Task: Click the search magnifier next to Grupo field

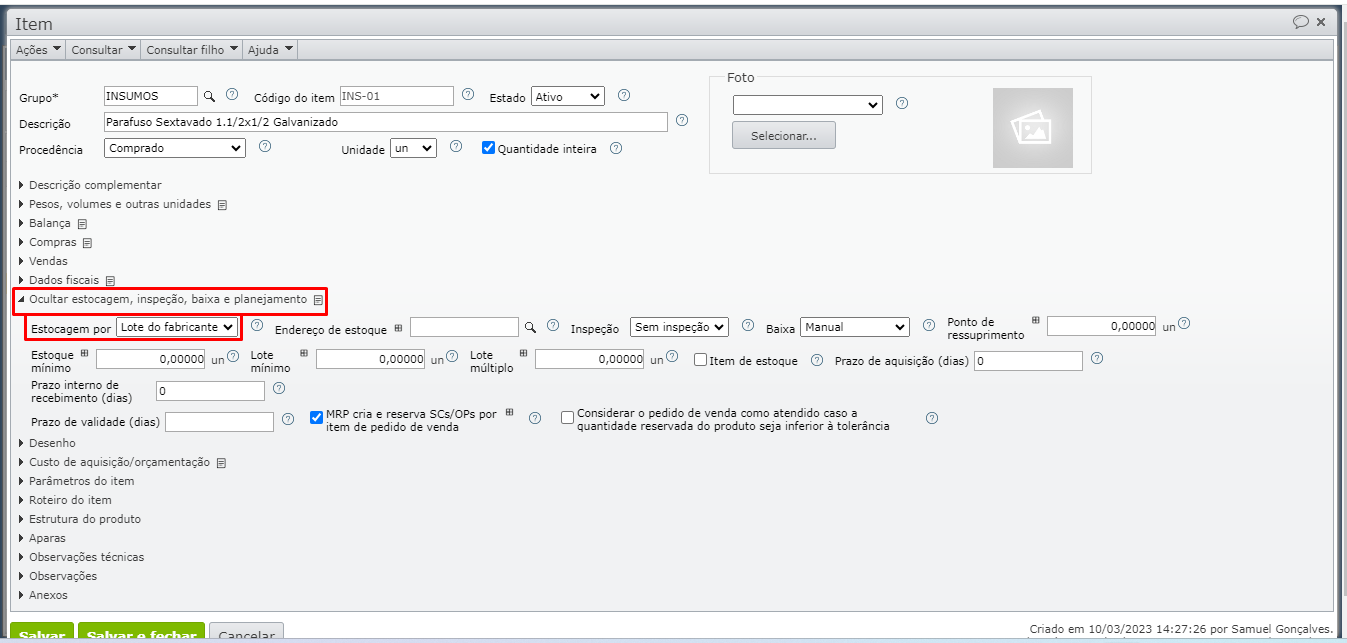Action: tap(210, 96)
